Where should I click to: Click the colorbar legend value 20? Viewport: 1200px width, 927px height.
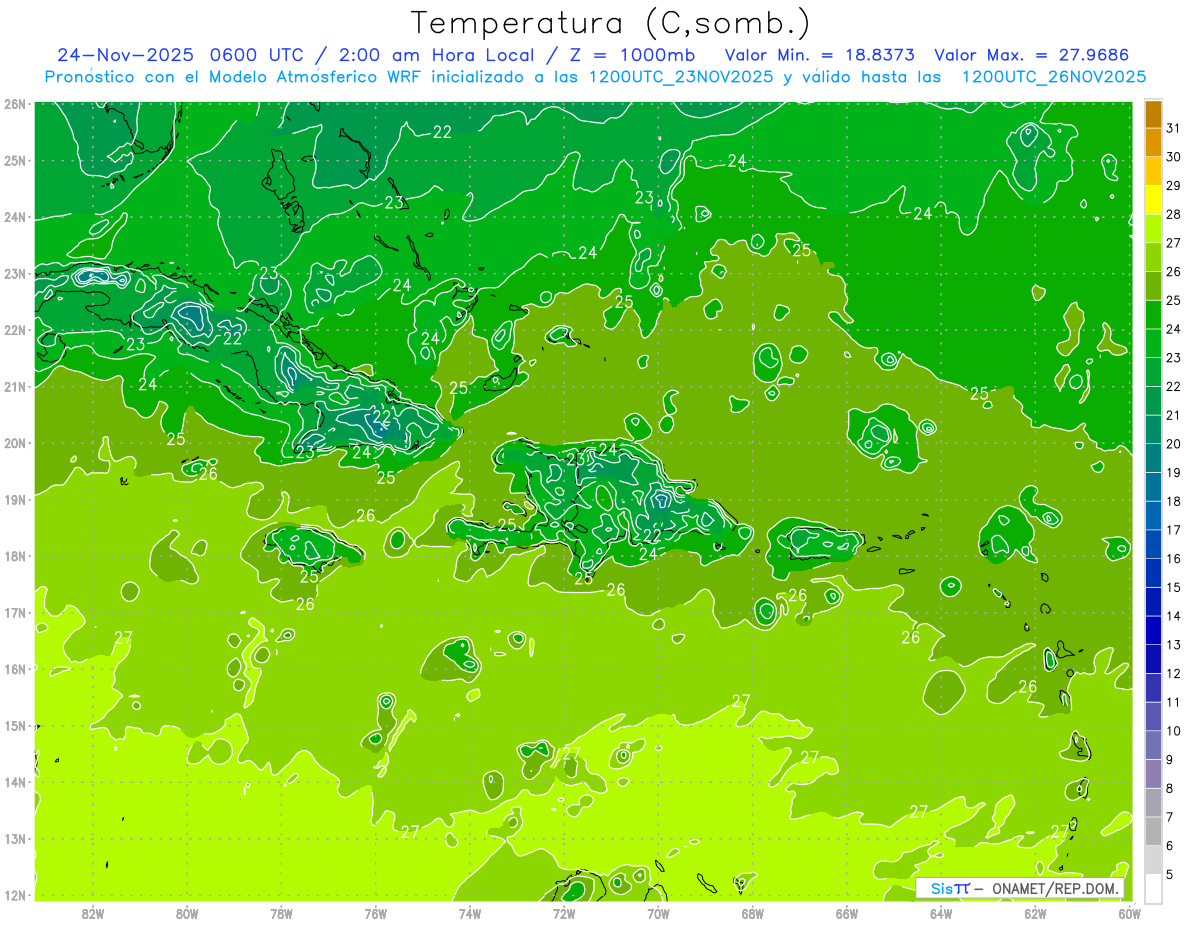click(1173, 444)
